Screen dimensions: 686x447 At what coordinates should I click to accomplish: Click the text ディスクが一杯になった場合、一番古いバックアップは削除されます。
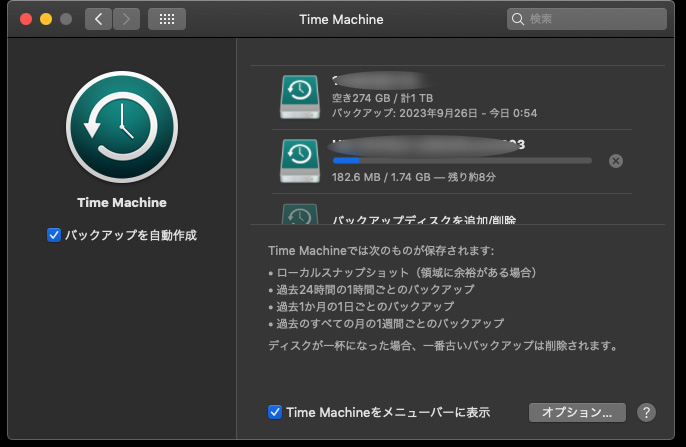click(443, 346)
